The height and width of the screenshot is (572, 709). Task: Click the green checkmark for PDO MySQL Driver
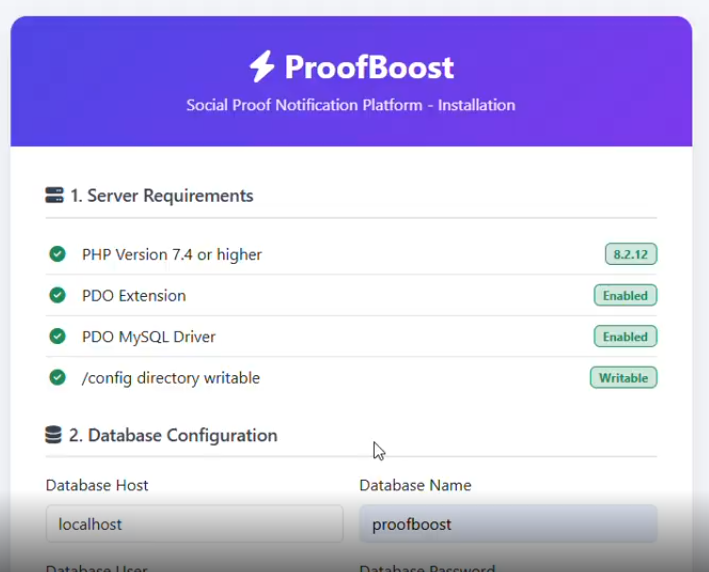(x=57, y=336)
